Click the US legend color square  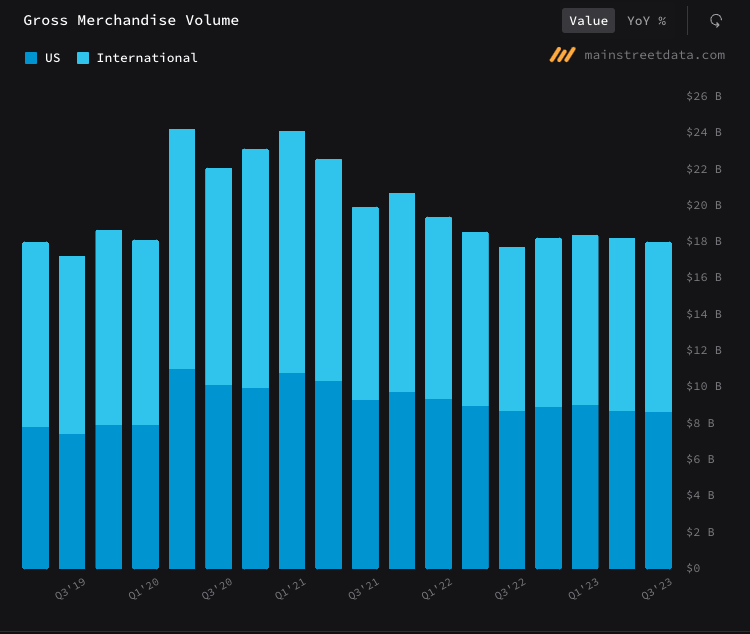tap(31, 58)
